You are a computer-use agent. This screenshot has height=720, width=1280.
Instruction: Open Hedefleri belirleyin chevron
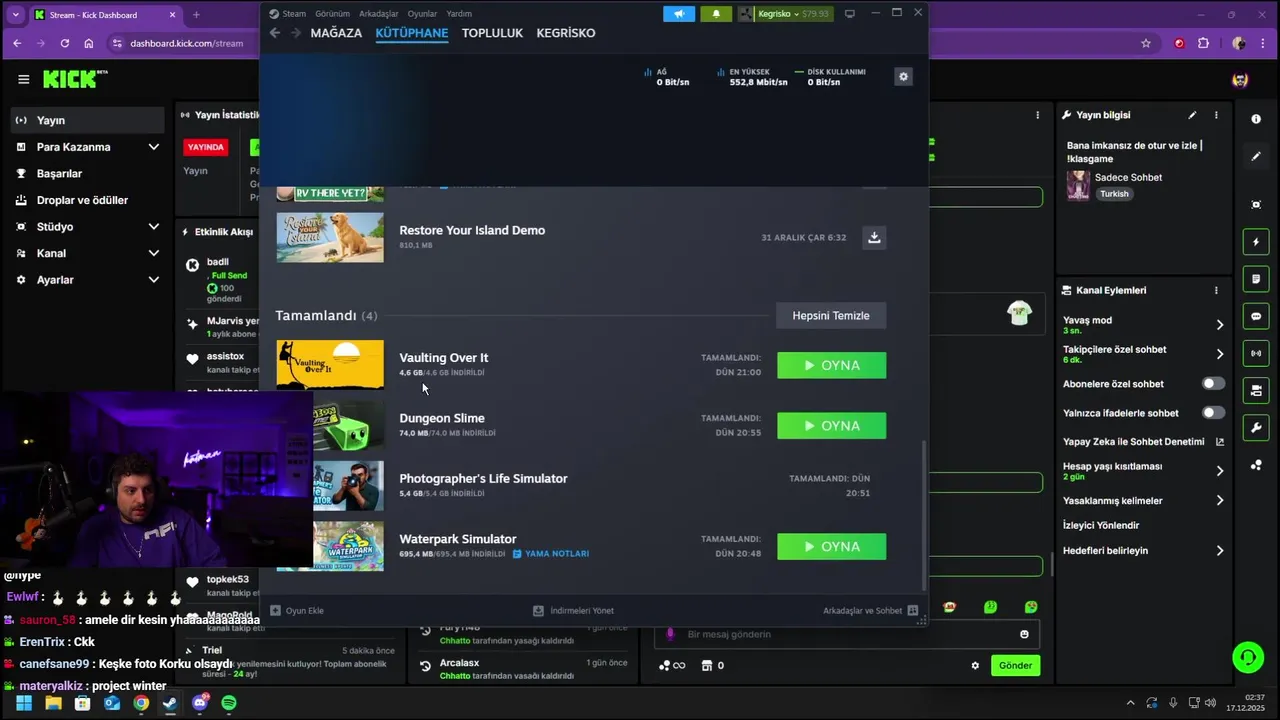[1219, 551]
